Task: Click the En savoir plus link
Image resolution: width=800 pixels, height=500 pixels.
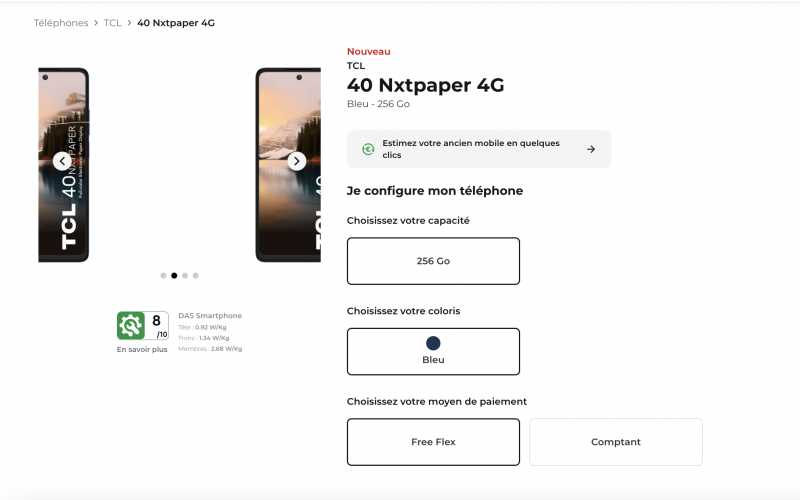Action: click(142, 349)
